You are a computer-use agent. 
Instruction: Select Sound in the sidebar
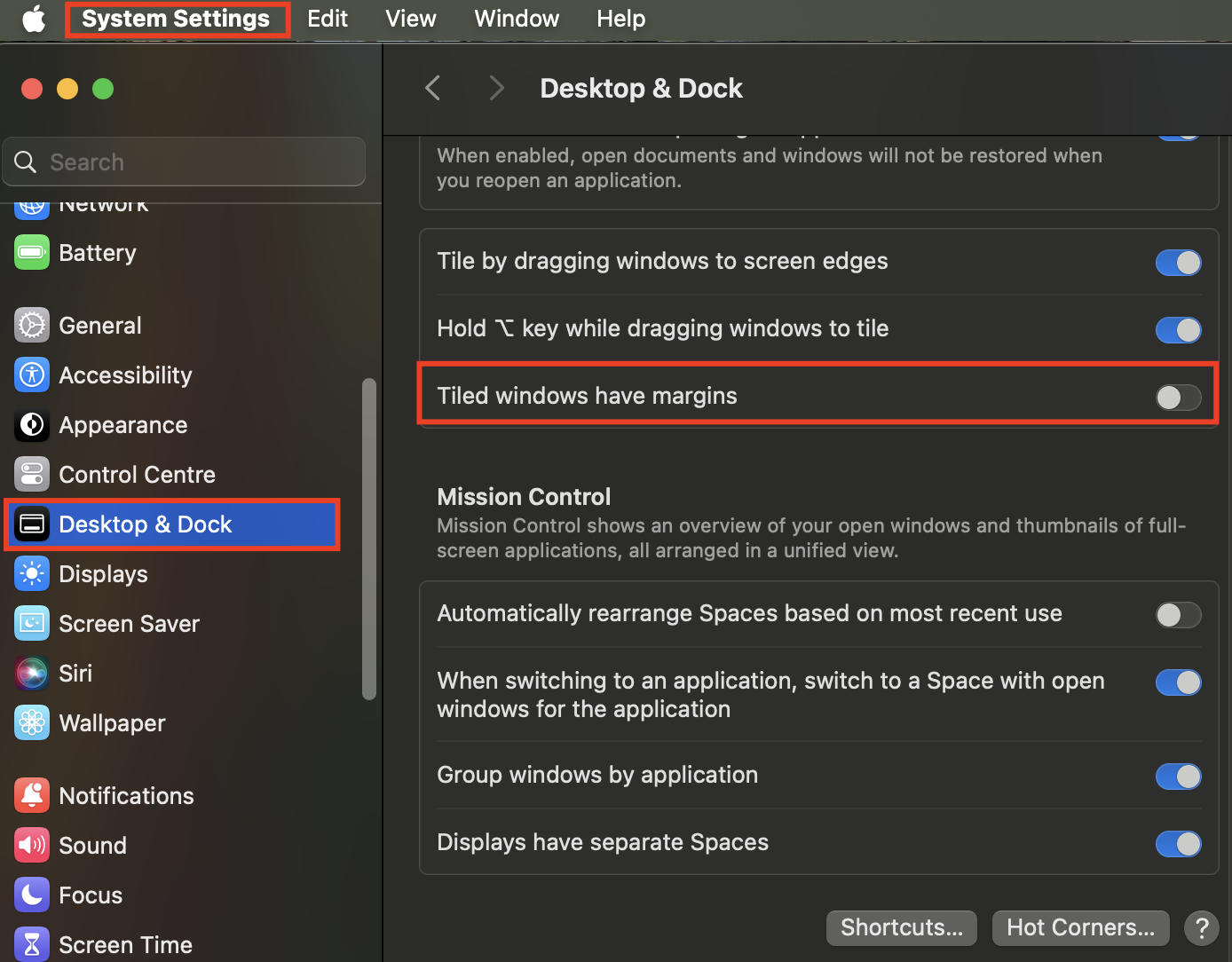(172, 846)
